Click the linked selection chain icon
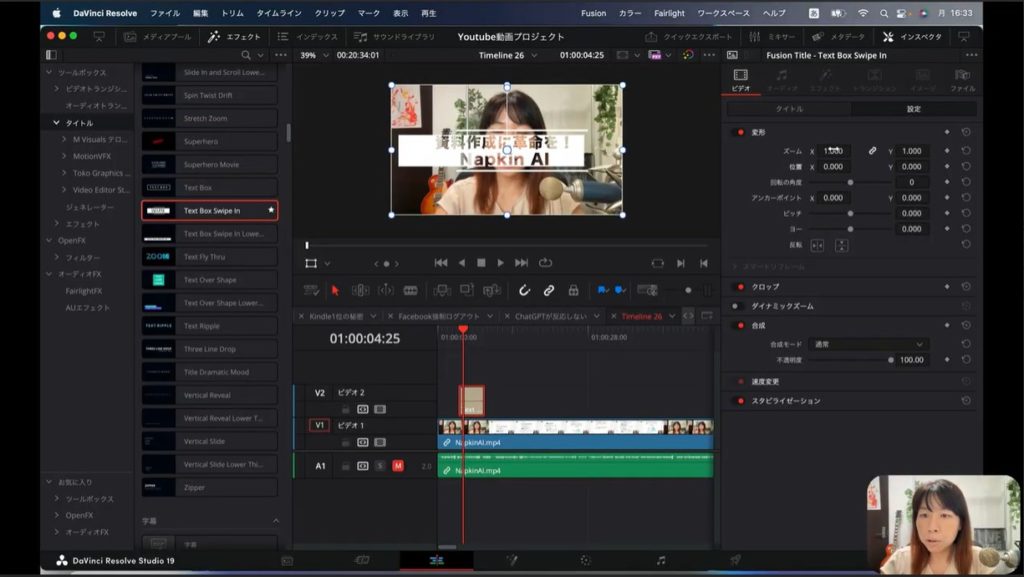 click(x=549, y=290)
